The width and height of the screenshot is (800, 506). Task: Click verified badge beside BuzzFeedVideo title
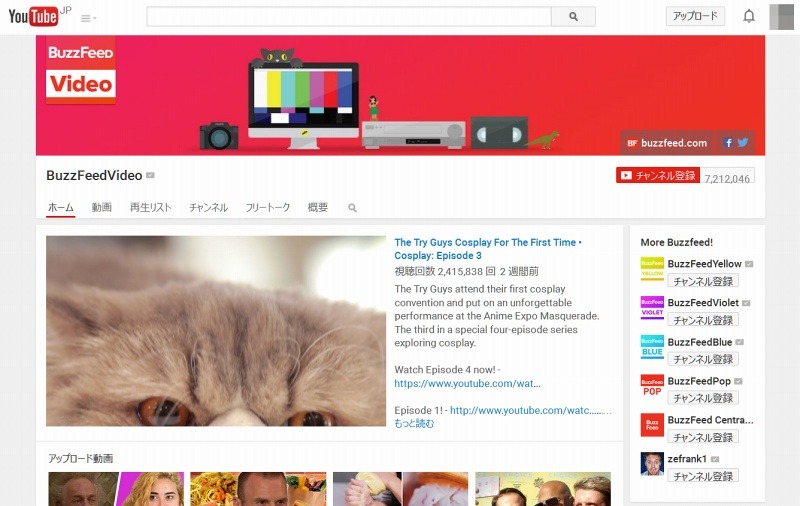click(150, 175)
